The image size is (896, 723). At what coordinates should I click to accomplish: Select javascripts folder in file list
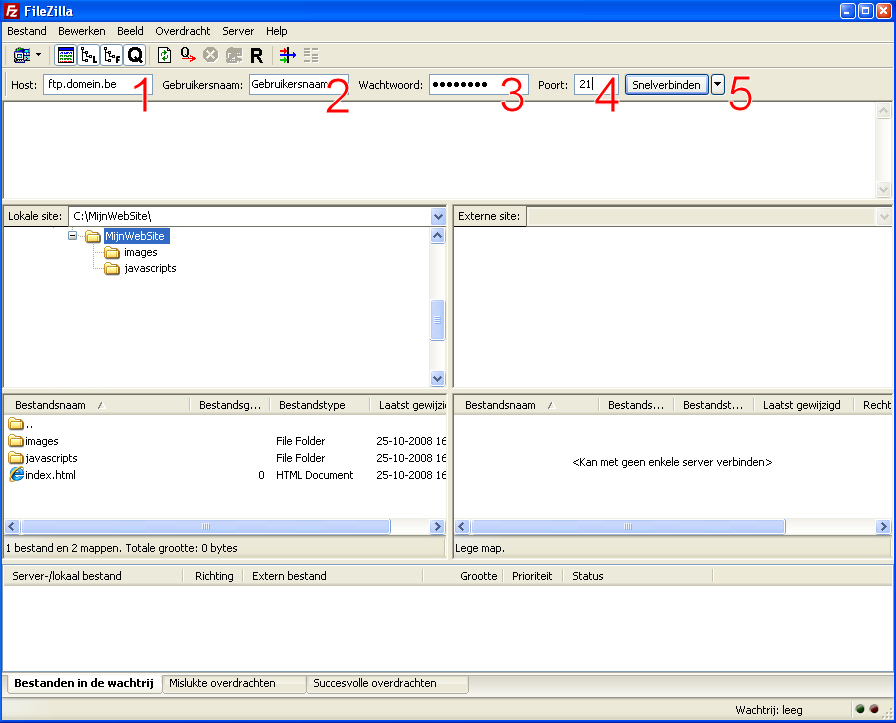pyautogui.click(x=43, y=458)
